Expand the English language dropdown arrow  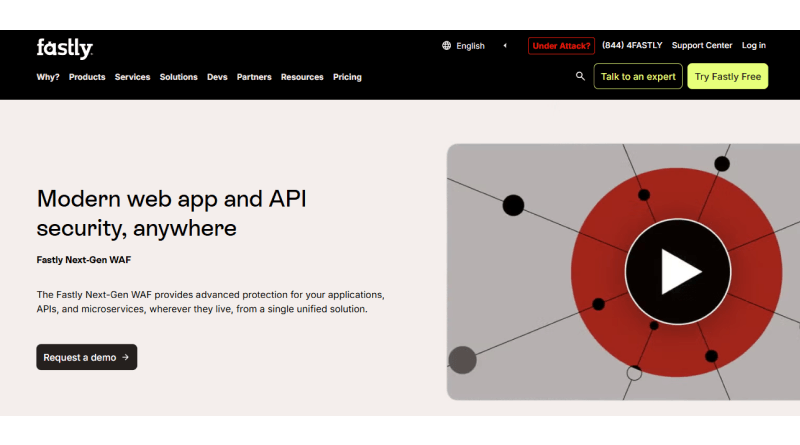tap(505, 45)
